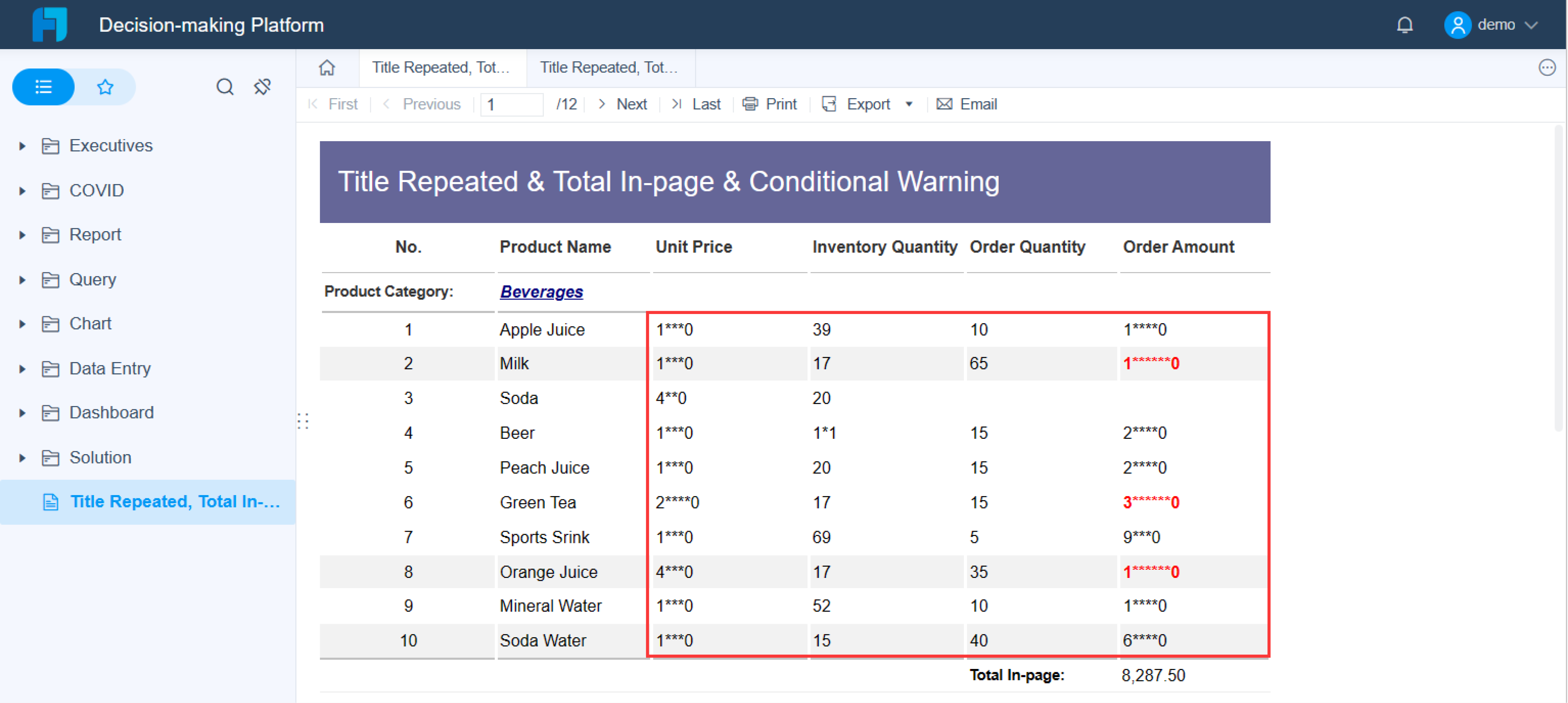Image resolution: width=1568 pixels, height=703 pixels.
Task: Switch to the second Title Repeated tab
Action: (609, 68)
